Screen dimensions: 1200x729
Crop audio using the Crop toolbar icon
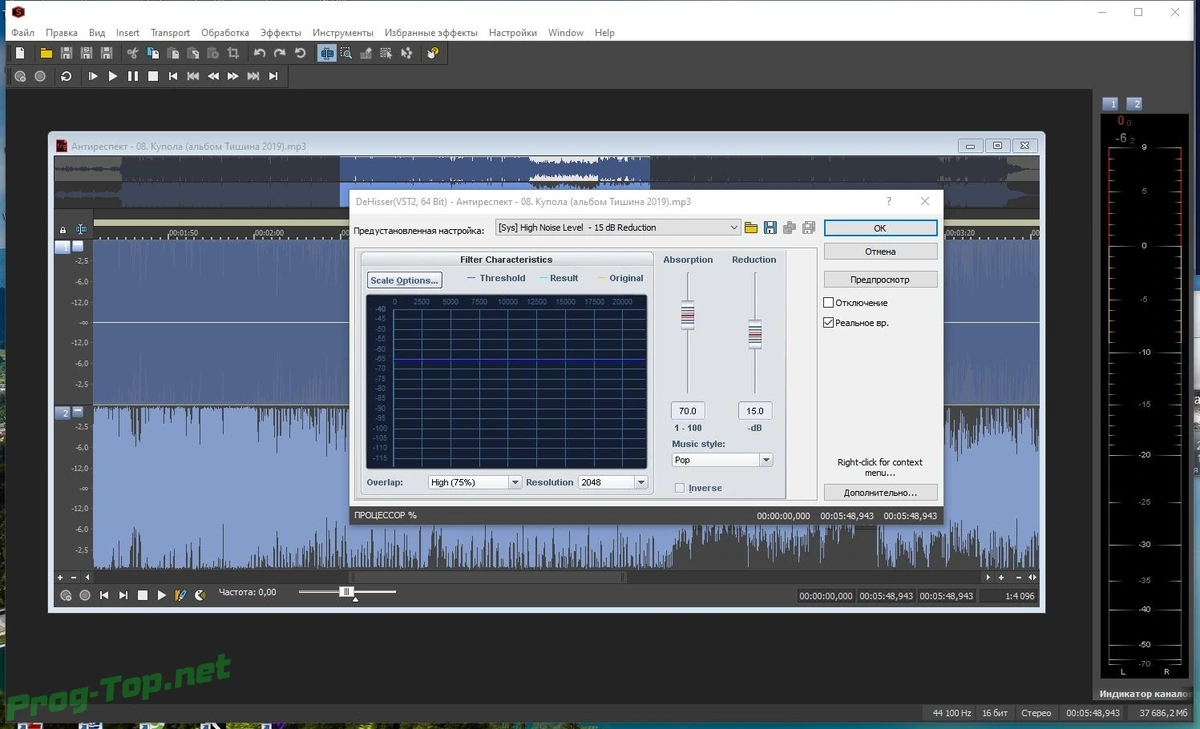click(233, 53)
